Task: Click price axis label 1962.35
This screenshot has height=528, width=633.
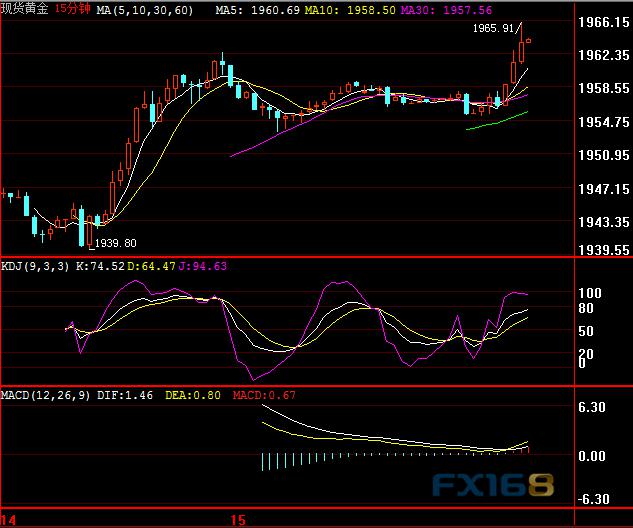Action: 604,55
